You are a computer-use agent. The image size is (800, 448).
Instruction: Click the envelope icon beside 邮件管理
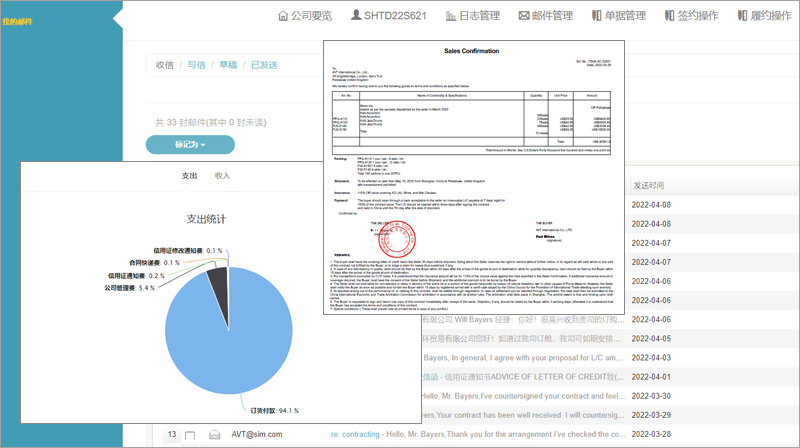click(x=524, y=16)
